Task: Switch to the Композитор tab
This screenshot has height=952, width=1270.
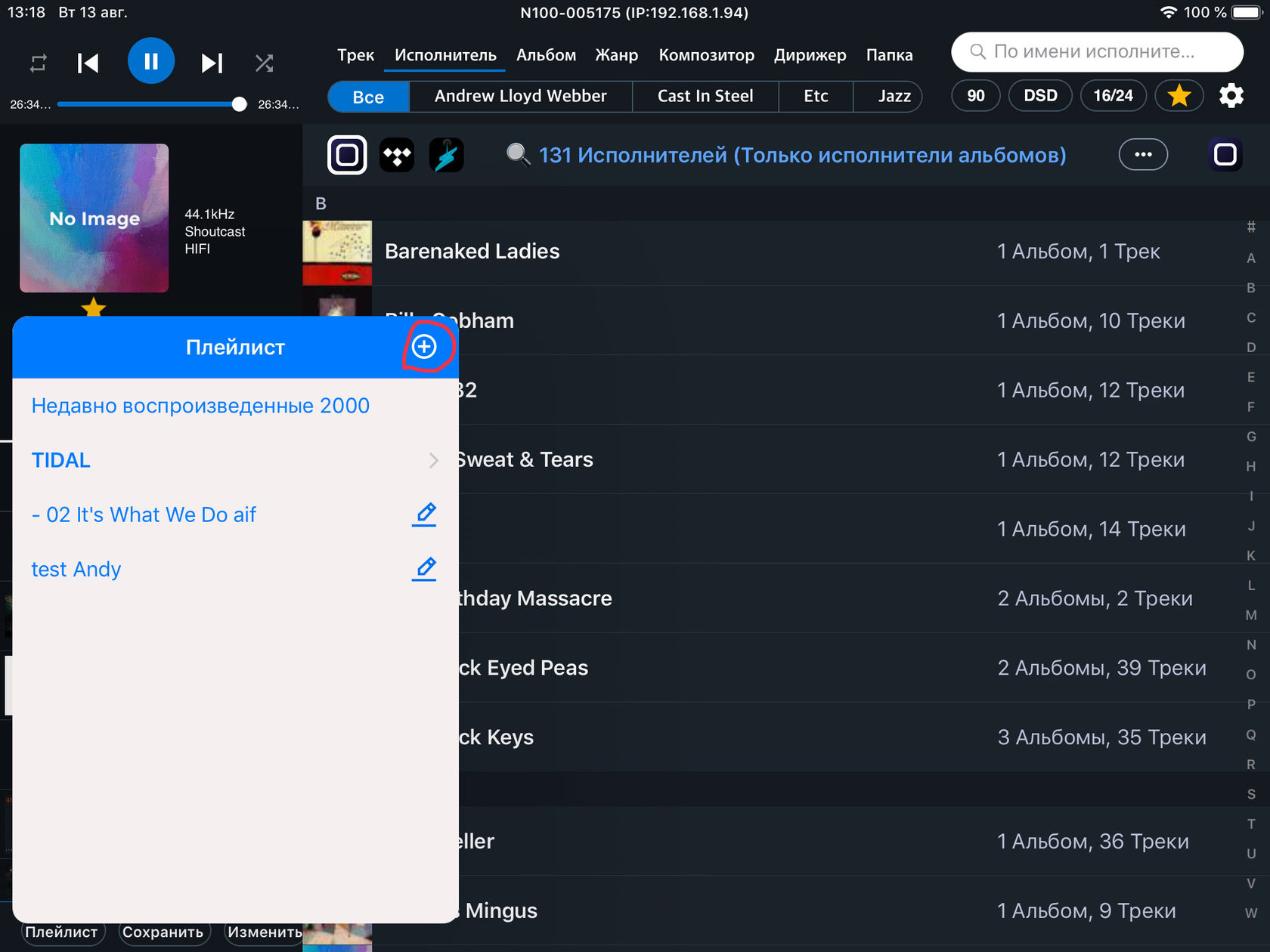Action: pos(706,55)
